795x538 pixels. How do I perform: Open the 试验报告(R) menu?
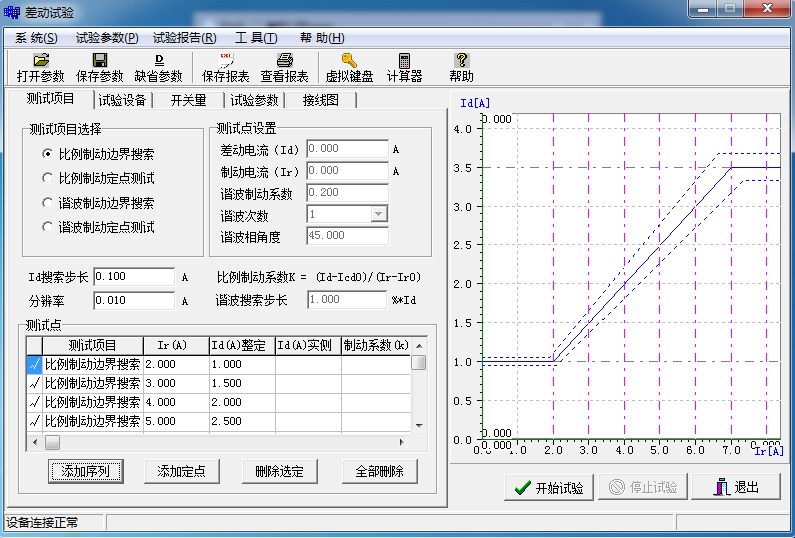[x=184, y=38]
